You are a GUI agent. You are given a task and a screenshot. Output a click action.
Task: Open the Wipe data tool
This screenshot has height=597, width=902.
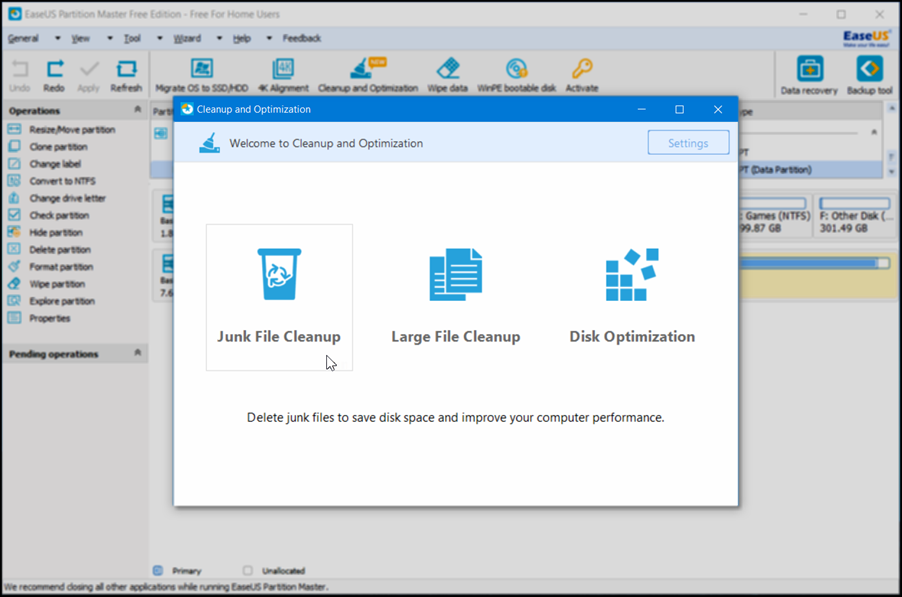point(448,76)
